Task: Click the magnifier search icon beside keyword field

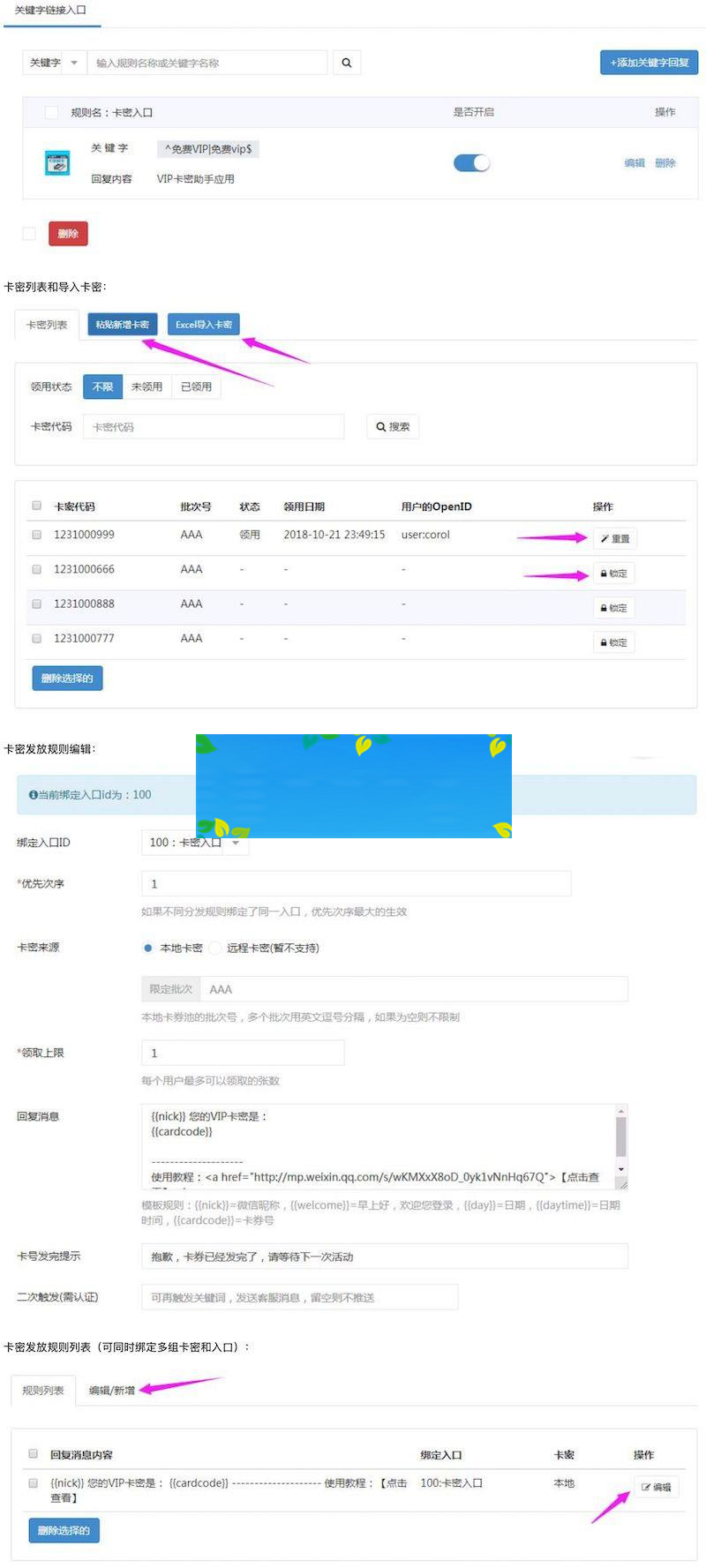Action: click(346, 63)
